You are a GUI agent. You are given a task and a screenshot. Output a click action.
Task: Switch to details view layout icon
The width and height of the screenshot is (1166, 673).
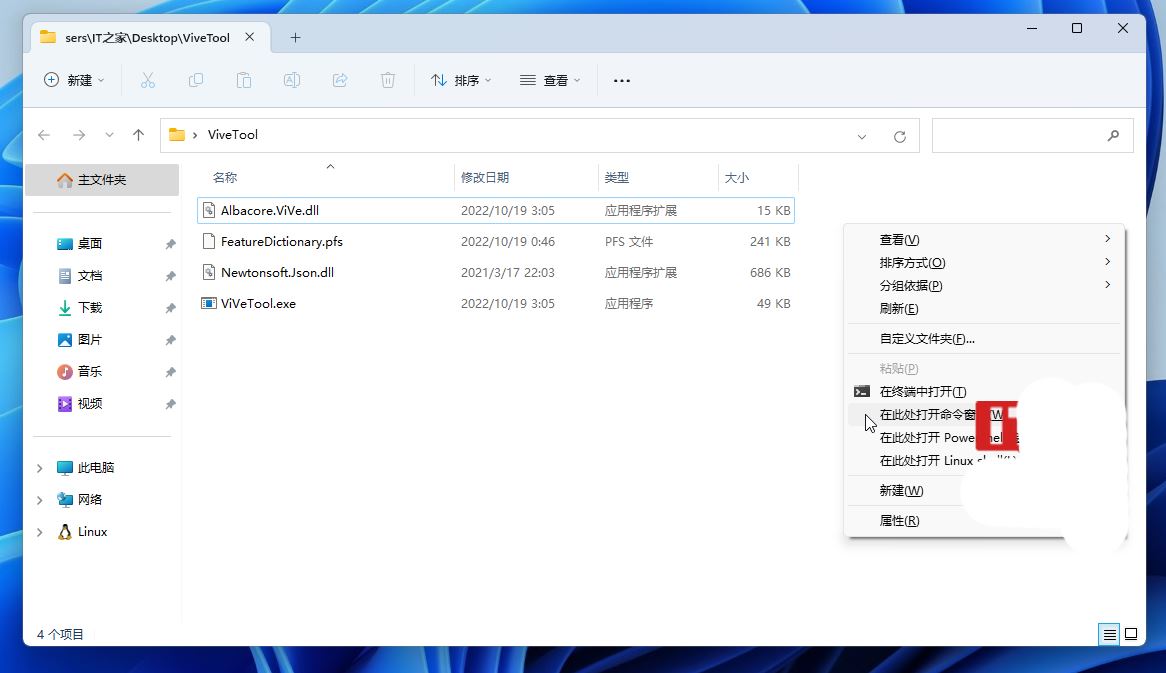[x=1109, y=634]
